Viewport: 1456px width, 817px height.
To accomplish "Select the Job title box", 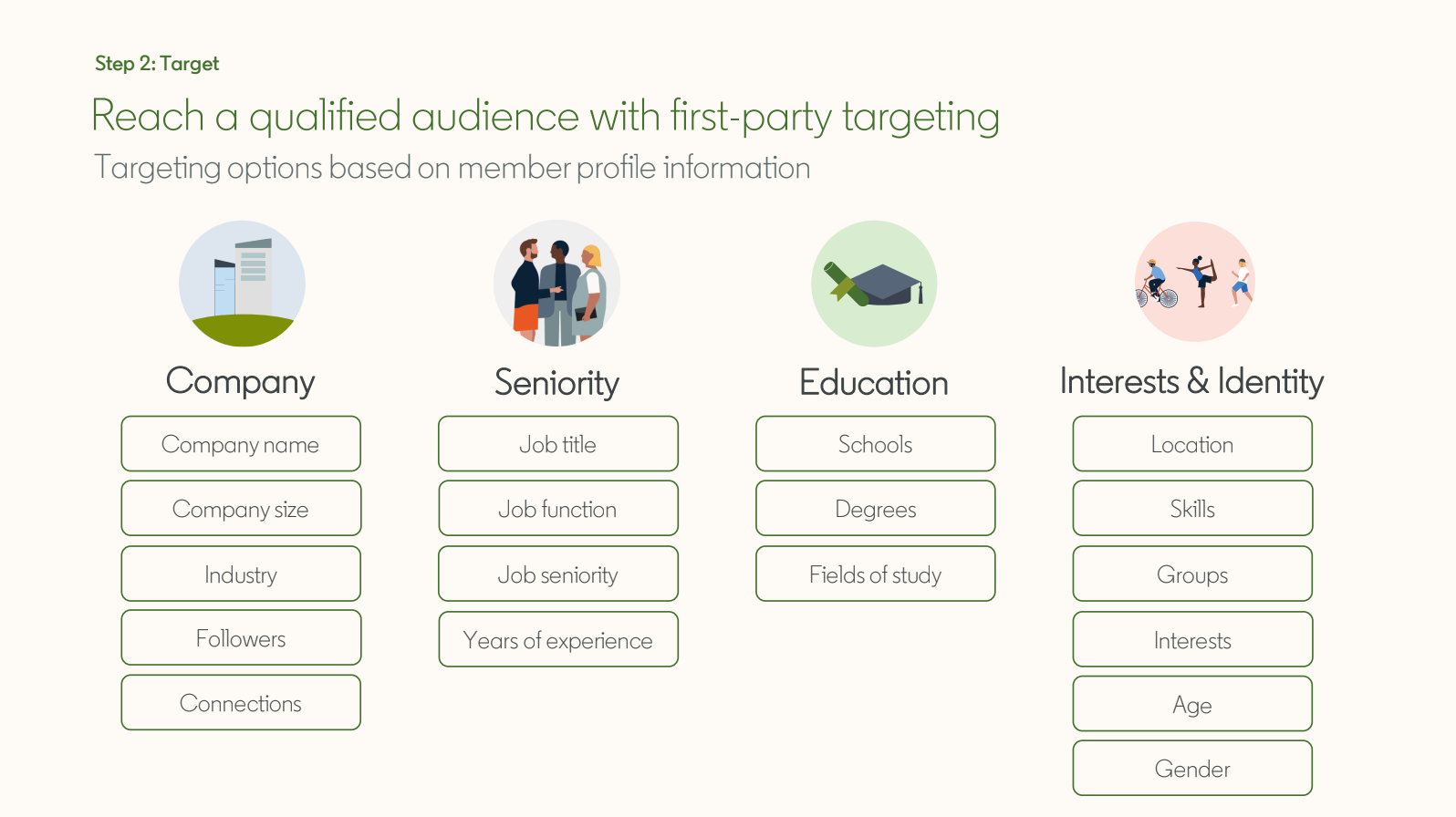I will [557, 444].
